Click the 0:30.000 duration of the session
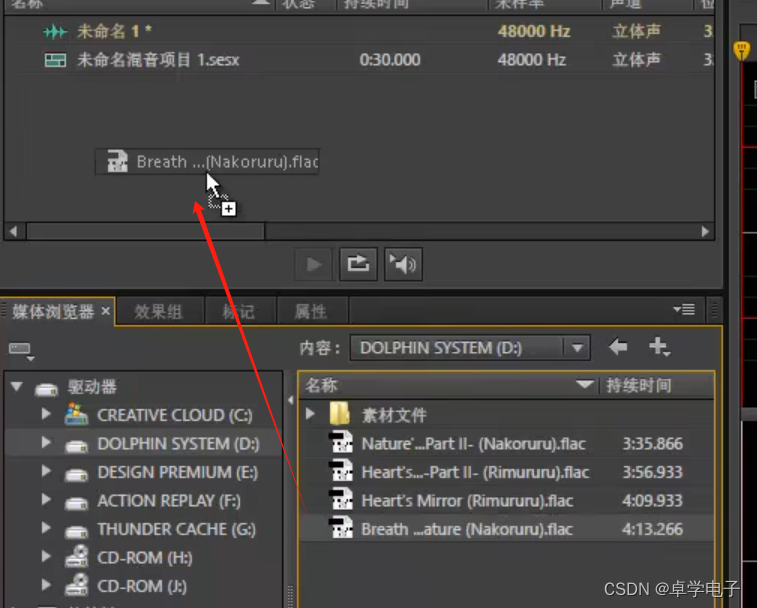This screenshot has width=757, height=608. pos(390,60)
